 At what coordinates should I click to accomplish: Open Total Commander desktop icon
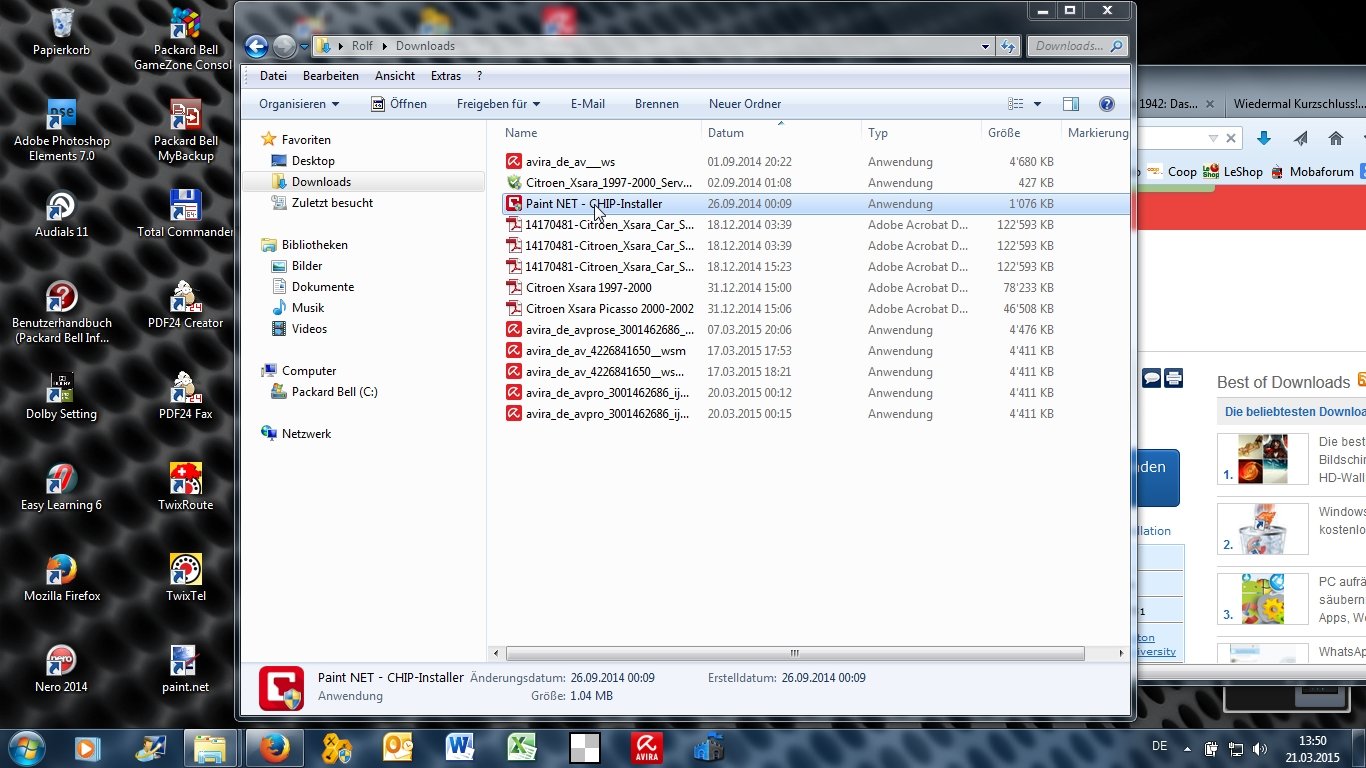[x=185, y=214]
